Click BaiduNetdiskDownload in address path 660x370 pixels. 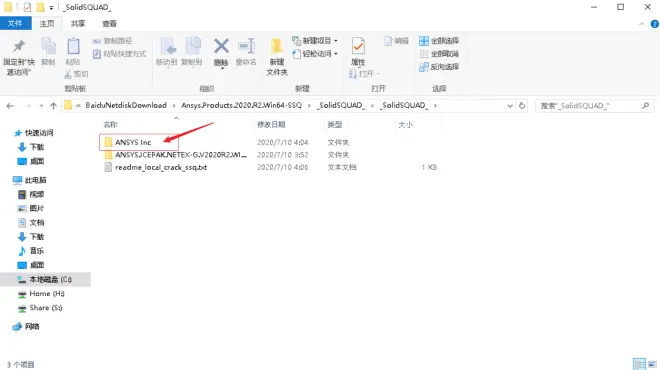coord(126,105)
